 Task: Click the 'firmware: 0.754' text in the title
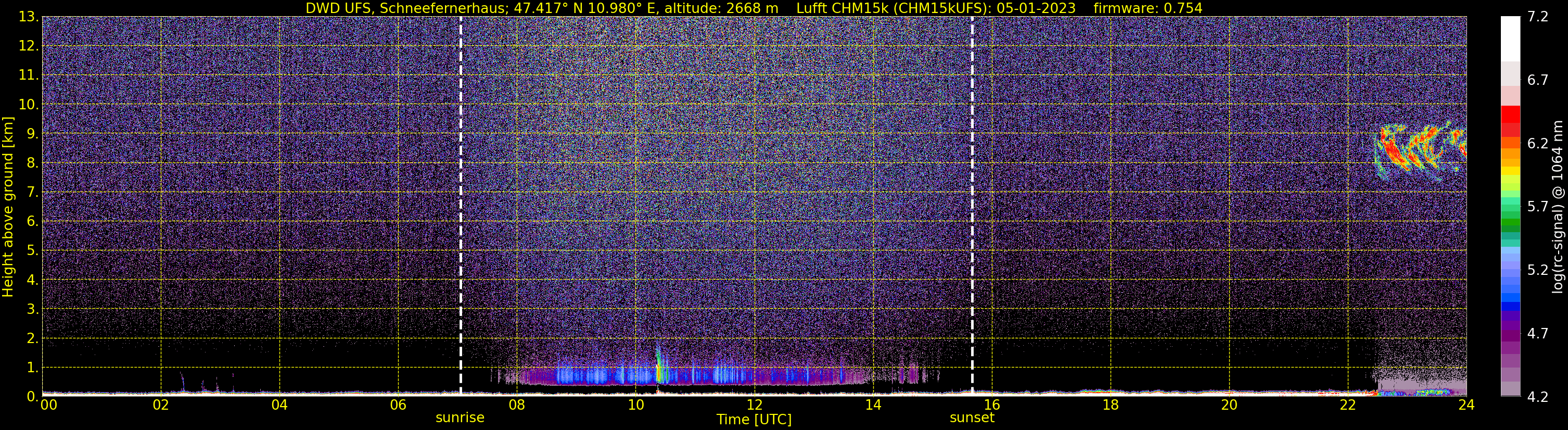pos(1148,8)
